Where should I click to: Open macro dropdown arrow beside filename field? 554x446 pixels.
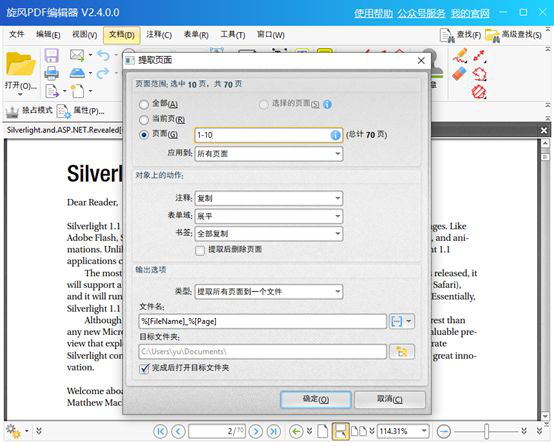pos(409,321)
